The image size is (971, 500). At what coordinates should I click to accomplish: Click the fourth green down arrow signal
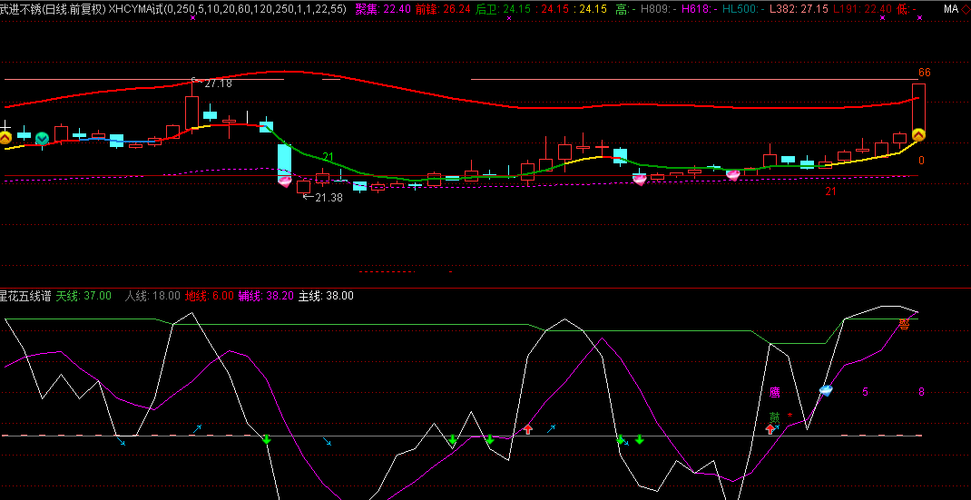[620, 440]
